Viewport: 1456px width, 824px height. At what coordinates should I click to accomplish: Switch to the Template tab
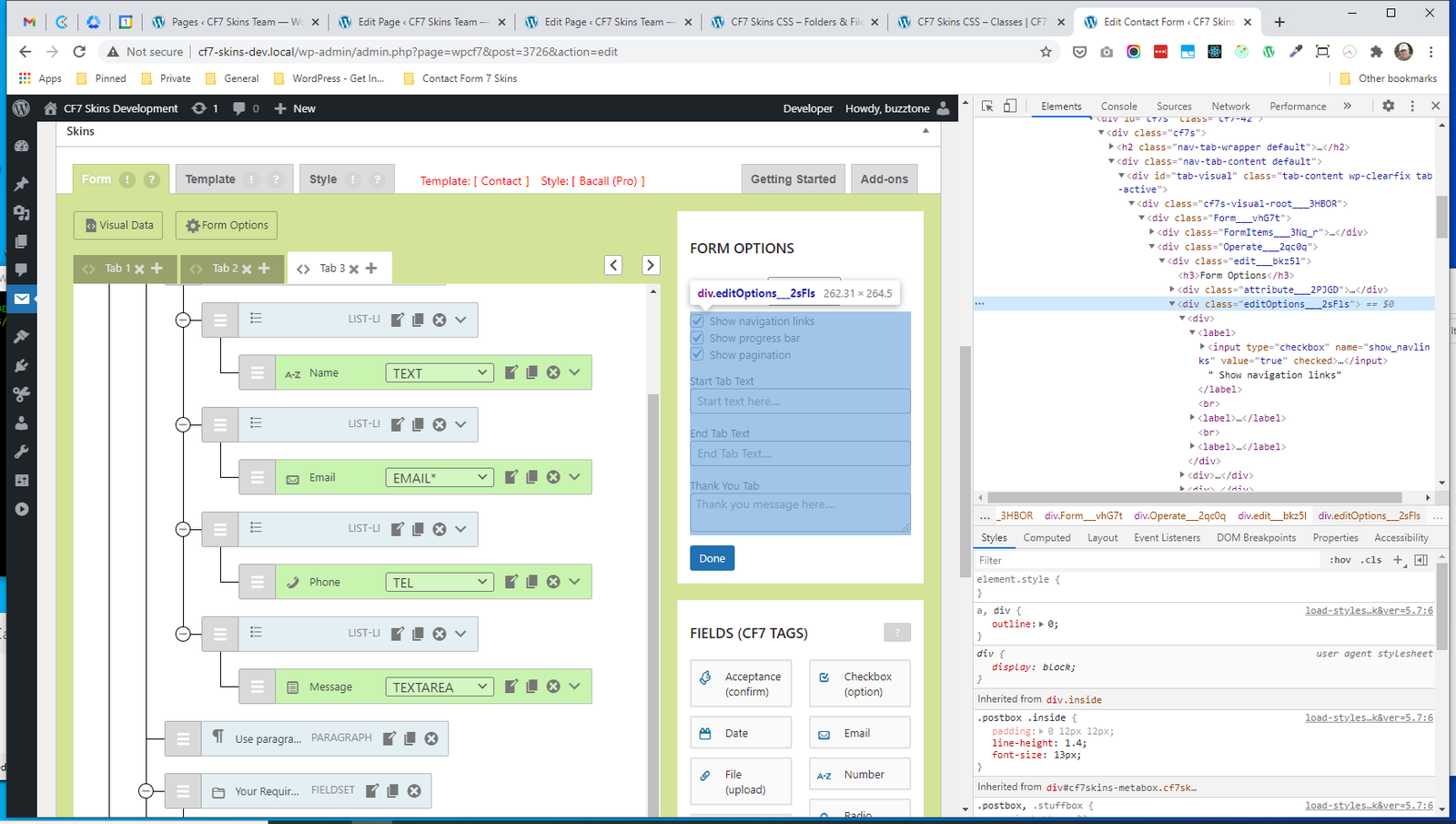click(x=210, y=179)
